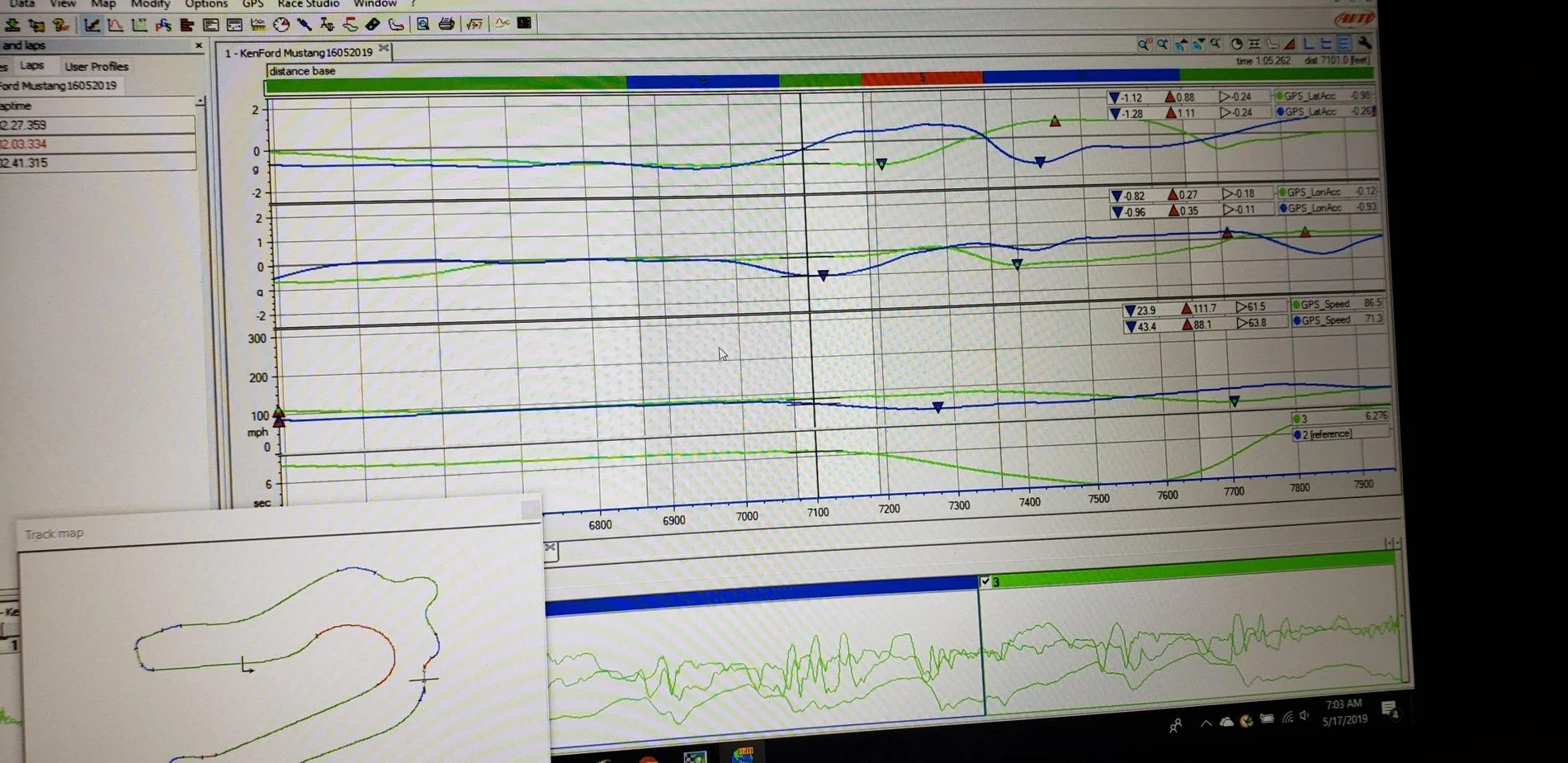Viewport: 1568px width, 763px height.
Task: Click the GPS toolbar icon
Action: click(x=163, y=25)
